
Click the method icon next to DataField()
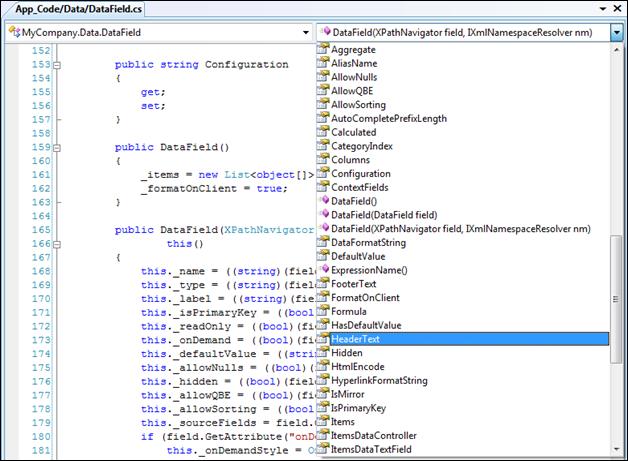tap(323, 201)
